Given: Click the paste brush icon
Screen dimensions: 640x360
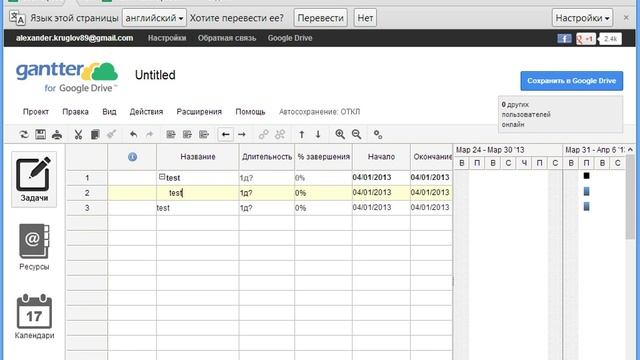Looking at the screenshot, I should 111,134.
